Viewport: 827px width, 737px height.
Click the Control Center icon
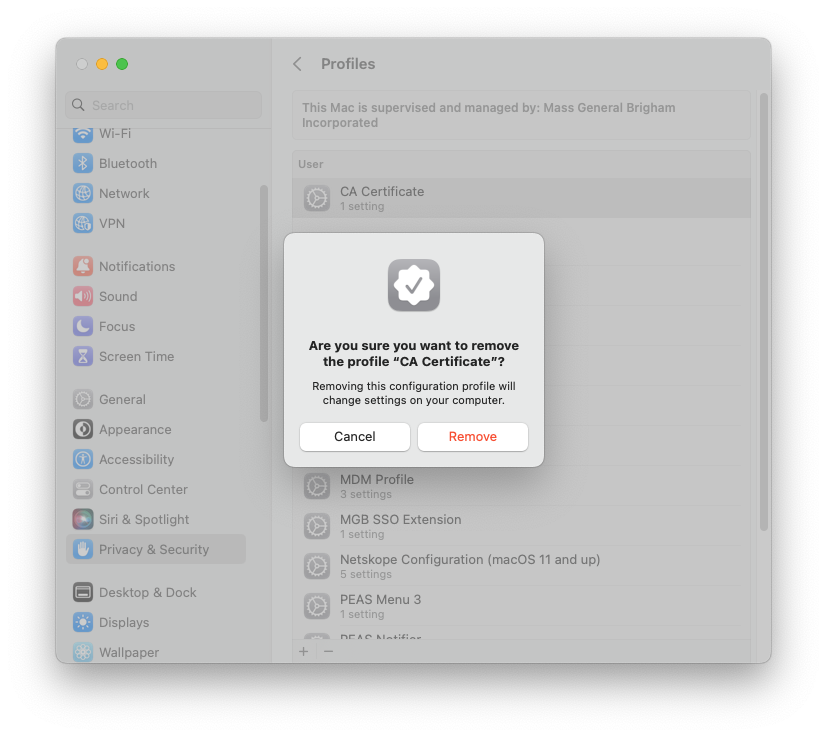pyautogui.click(x=83, y=490)
